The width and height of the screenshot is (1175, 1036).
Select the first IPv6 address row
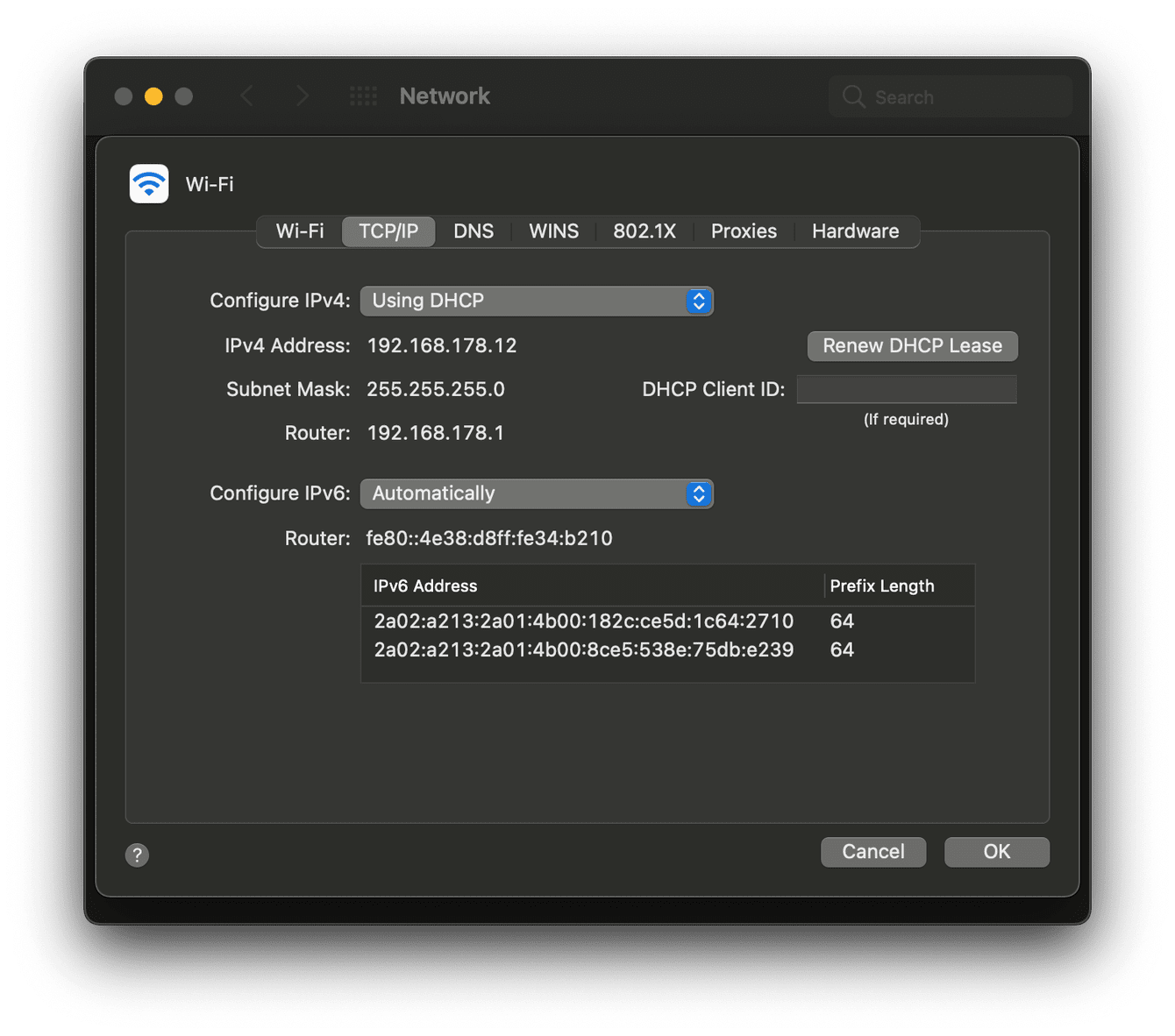pyautogui.click(x=583, y=621)
